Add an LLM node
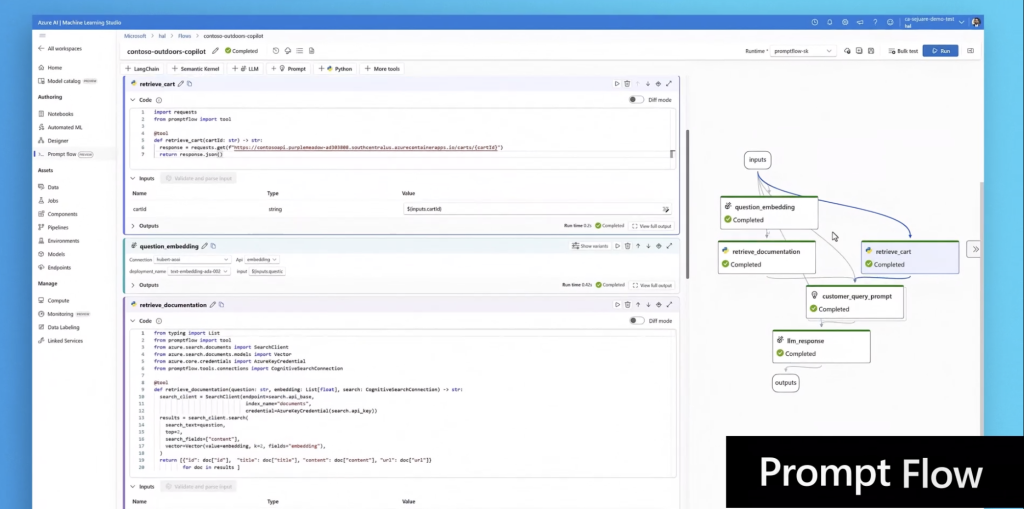The width and height of the screenshot is (1024, 509). click(x=246, y=69)
